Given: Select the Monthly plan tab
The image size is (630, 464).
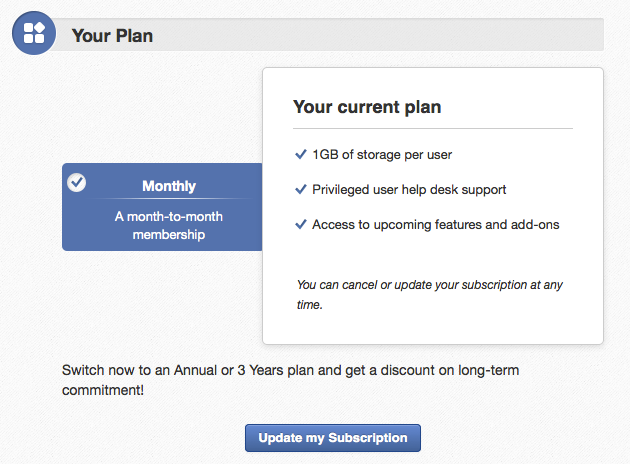Looking at the screenshot, I should pos(162,207).
